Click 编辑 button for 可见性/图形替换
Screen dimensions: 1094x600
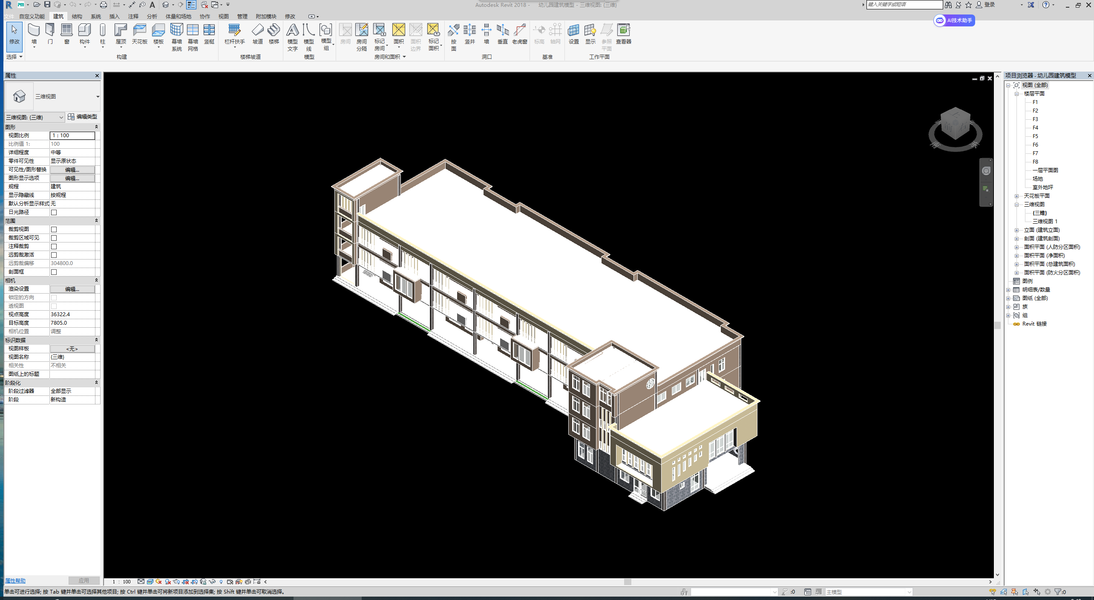(x=72, y=170)
